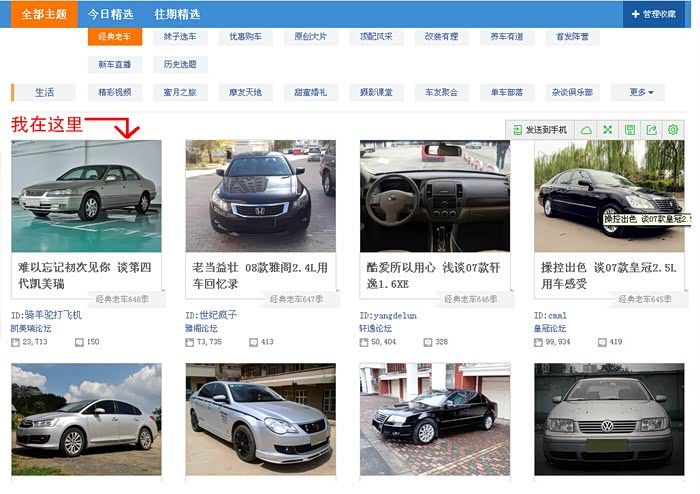Go to 轩逸论坛 forum link

coord(375,329)
